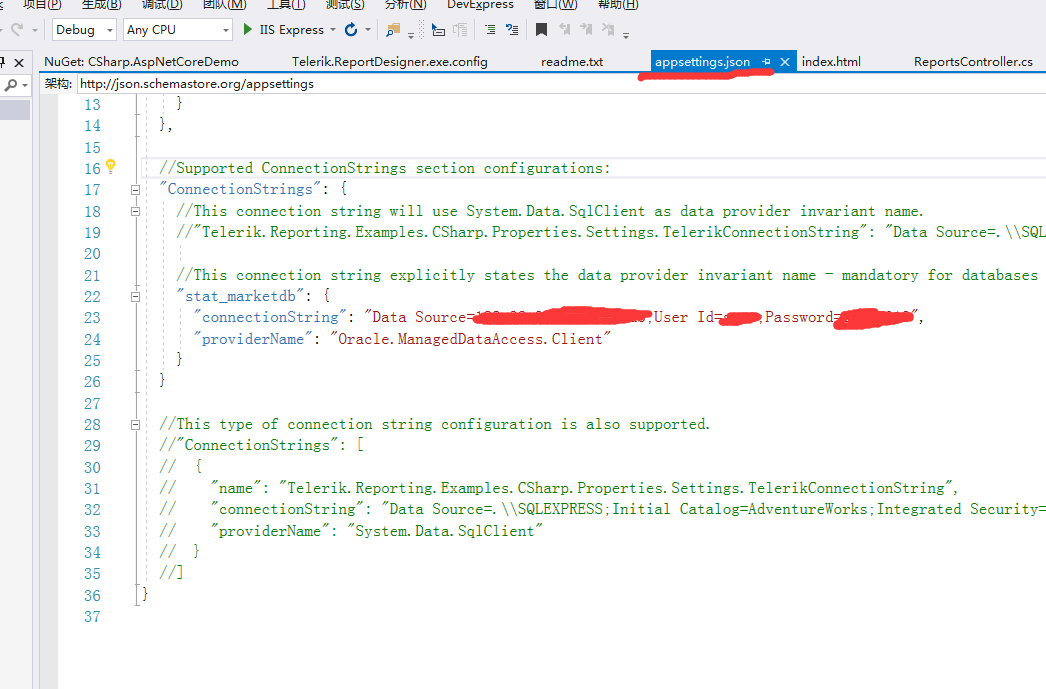This screenshot has height=689, width=1046.
Task: Click the "connectionString" key on line 23
Action: [x=270, y=317]
